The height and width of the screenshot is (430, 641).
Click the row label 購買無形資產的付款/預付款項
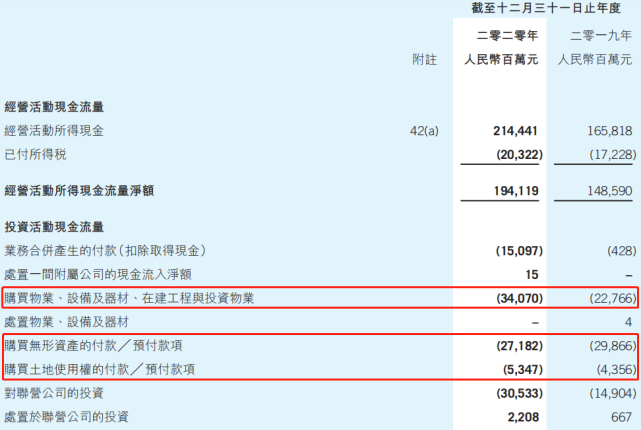[x=93, y=346]
